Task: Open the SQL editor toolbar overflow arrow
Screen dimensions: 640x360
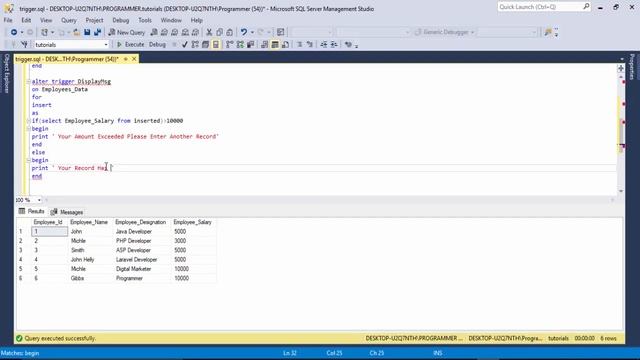Action: 356,46
